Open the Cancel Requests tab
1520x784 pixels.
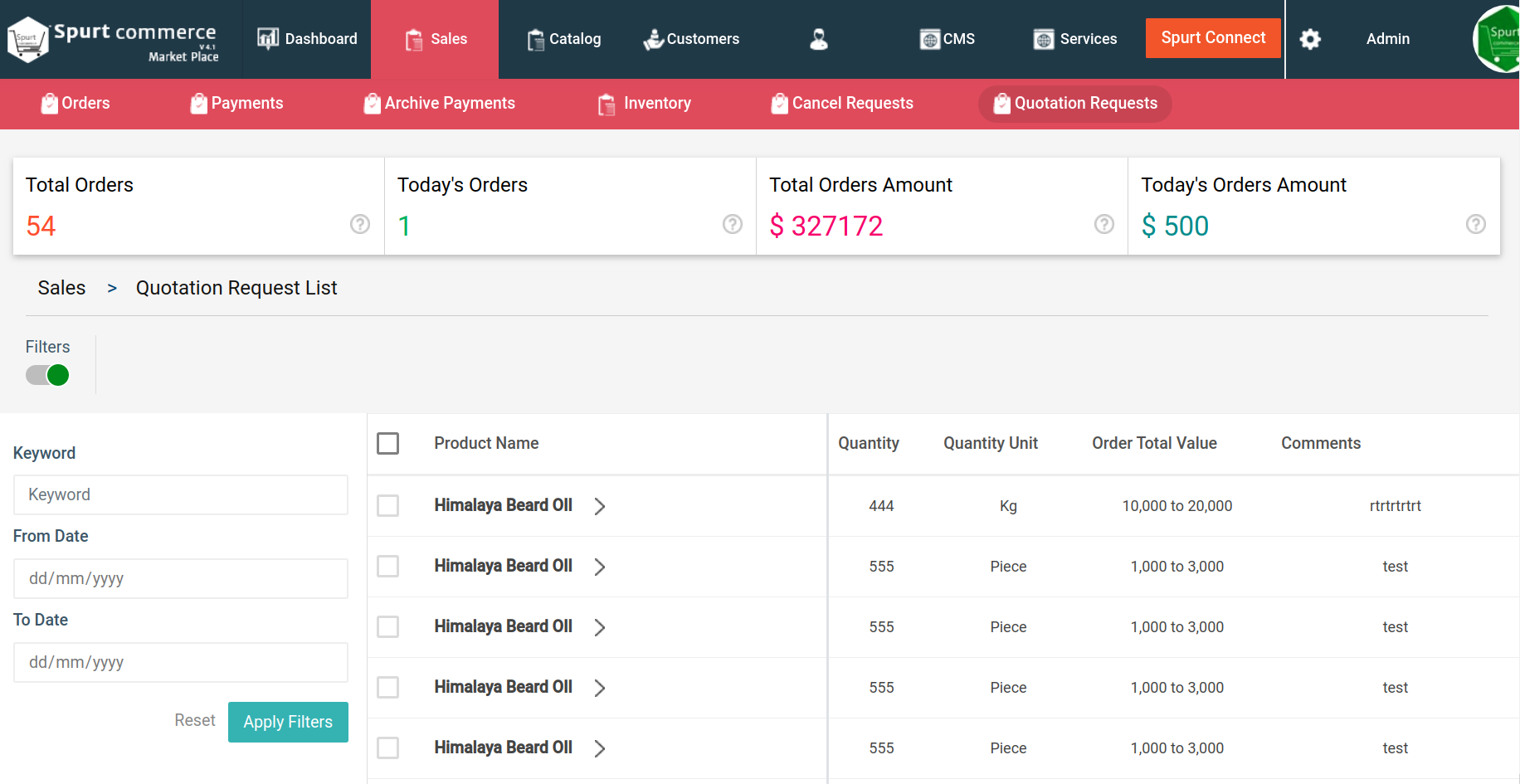tap(842, 103)
